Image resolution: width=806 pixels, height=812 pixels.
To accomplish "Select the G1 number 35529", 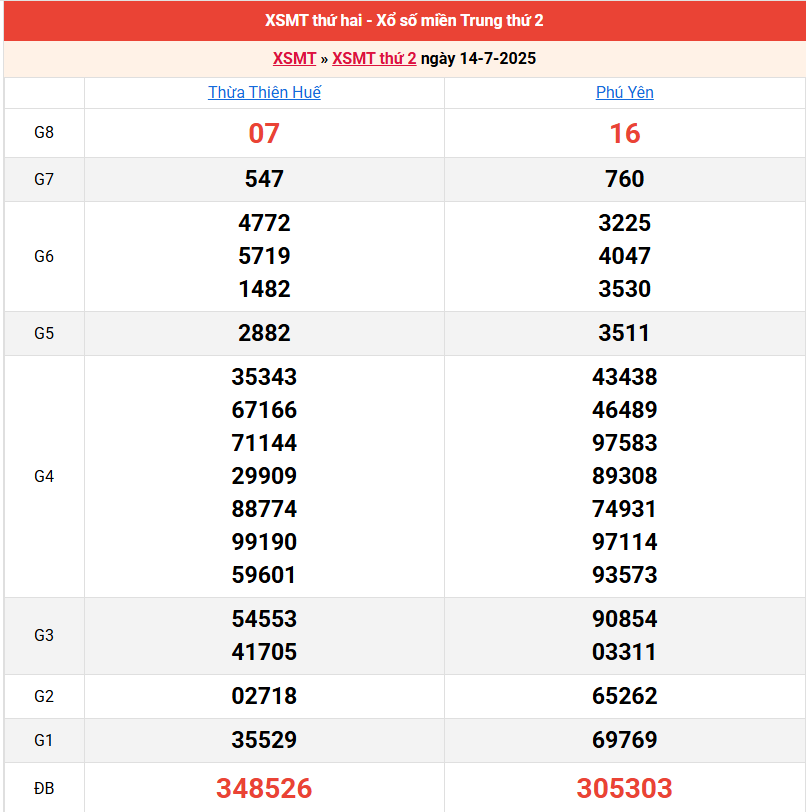I will 264,740.
